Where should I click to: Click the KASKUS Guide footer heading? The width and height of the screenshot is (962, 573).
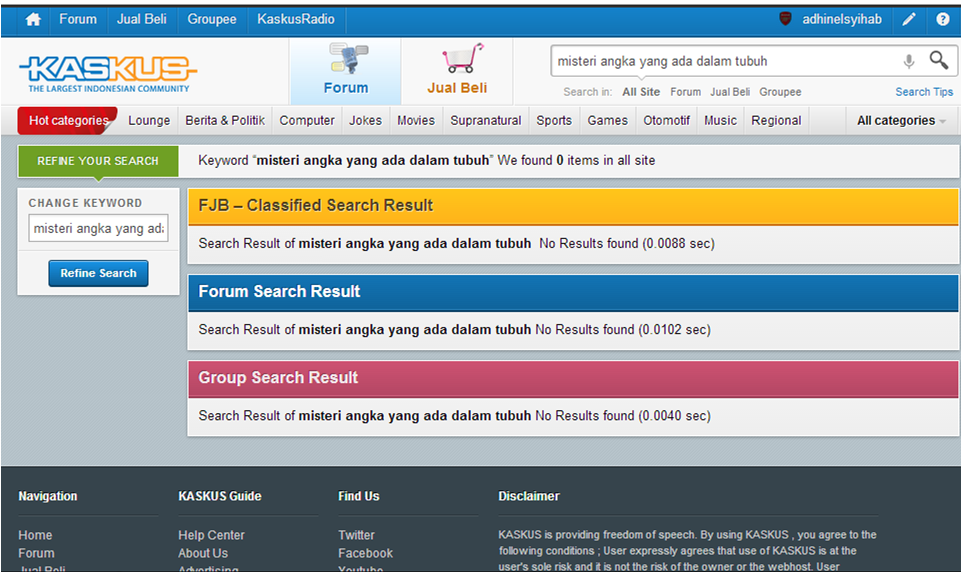coord(220,496)
